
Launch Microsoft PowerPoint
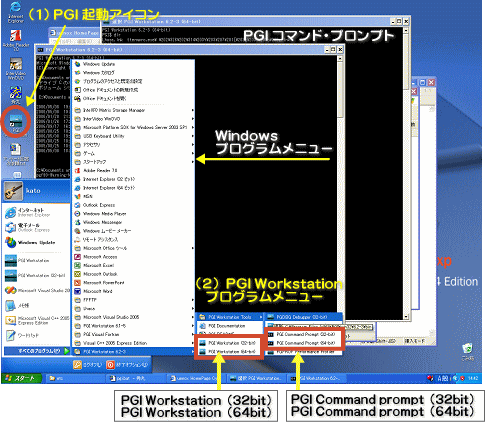click(133, 283)
